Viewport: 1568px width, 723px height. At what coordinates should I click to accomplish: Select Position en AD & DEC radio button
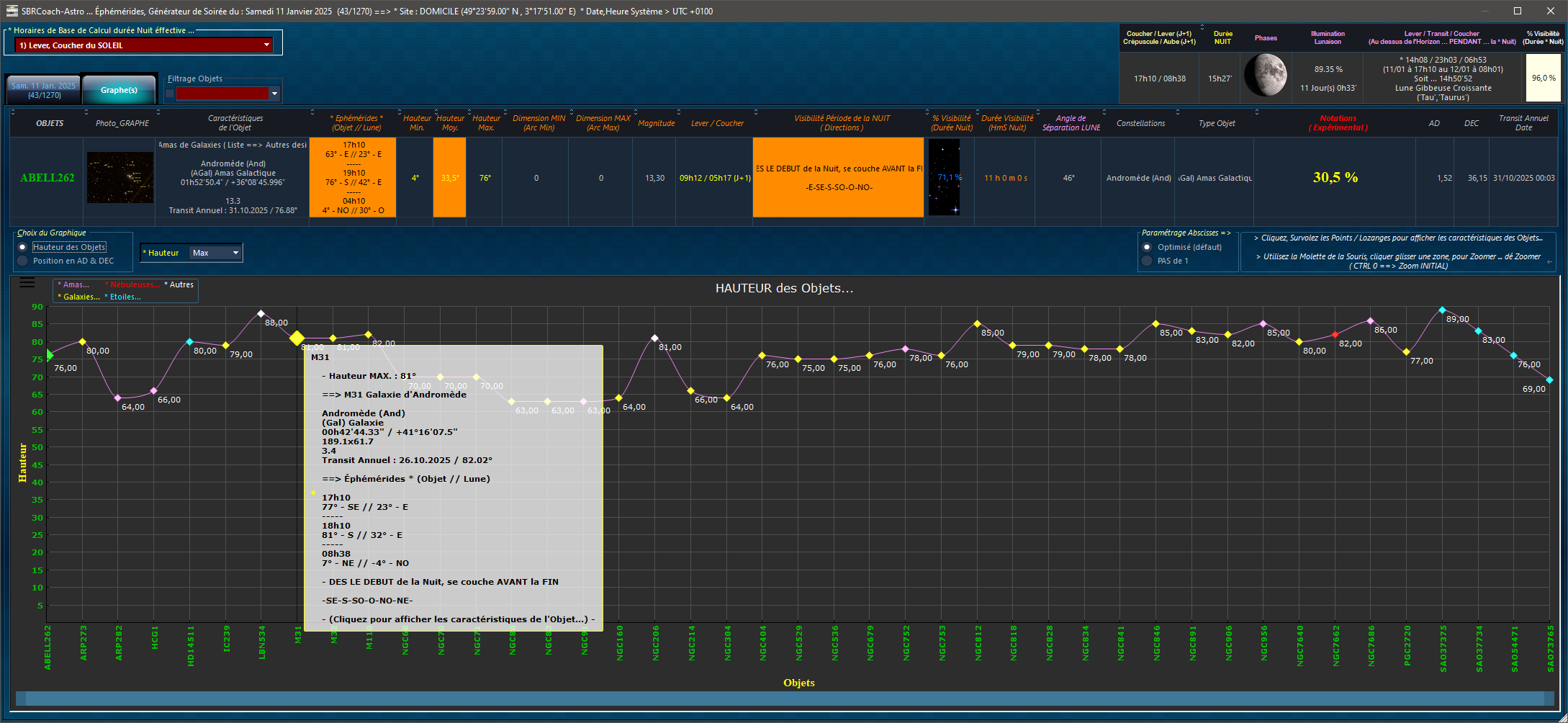tap(23, 261)
